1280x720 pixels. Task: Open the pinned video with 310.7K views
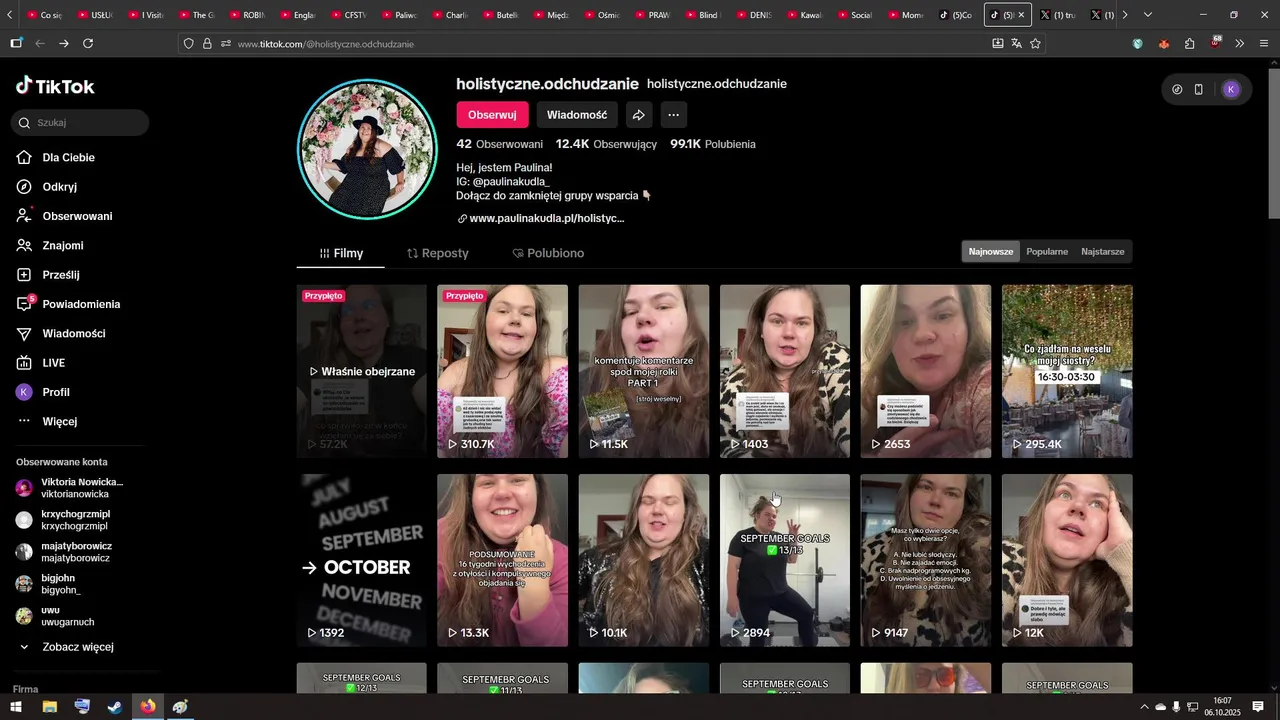(x=502, y=371)
